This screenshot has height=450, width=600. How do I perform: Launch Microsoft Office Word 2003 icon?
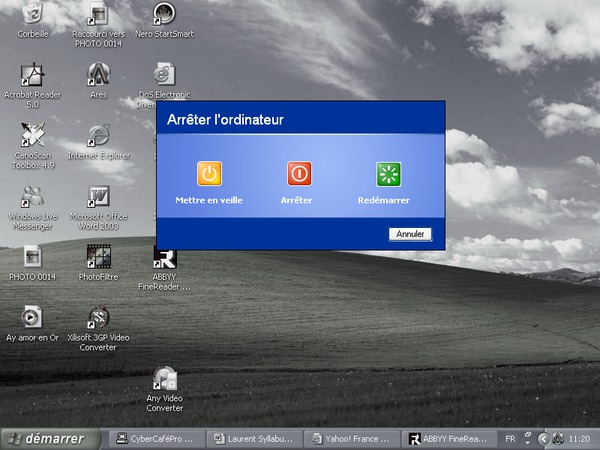click(98, 196)
